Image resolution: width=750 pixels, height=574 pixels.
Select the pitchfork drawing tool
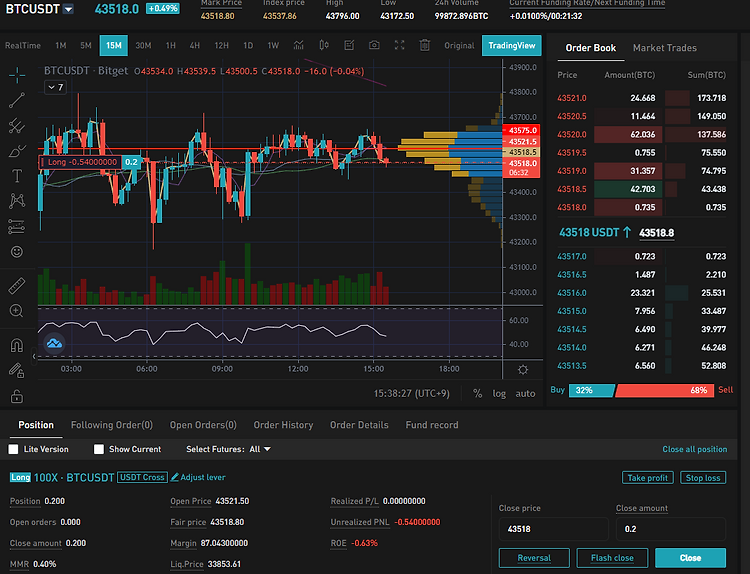pyautogui.click(x=17, y=125)
